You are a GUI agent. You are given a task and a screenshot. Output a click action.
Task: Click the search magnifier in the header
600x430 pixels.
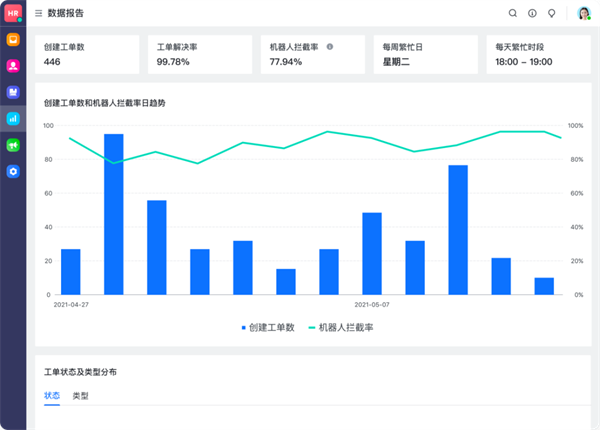(513, 14)
